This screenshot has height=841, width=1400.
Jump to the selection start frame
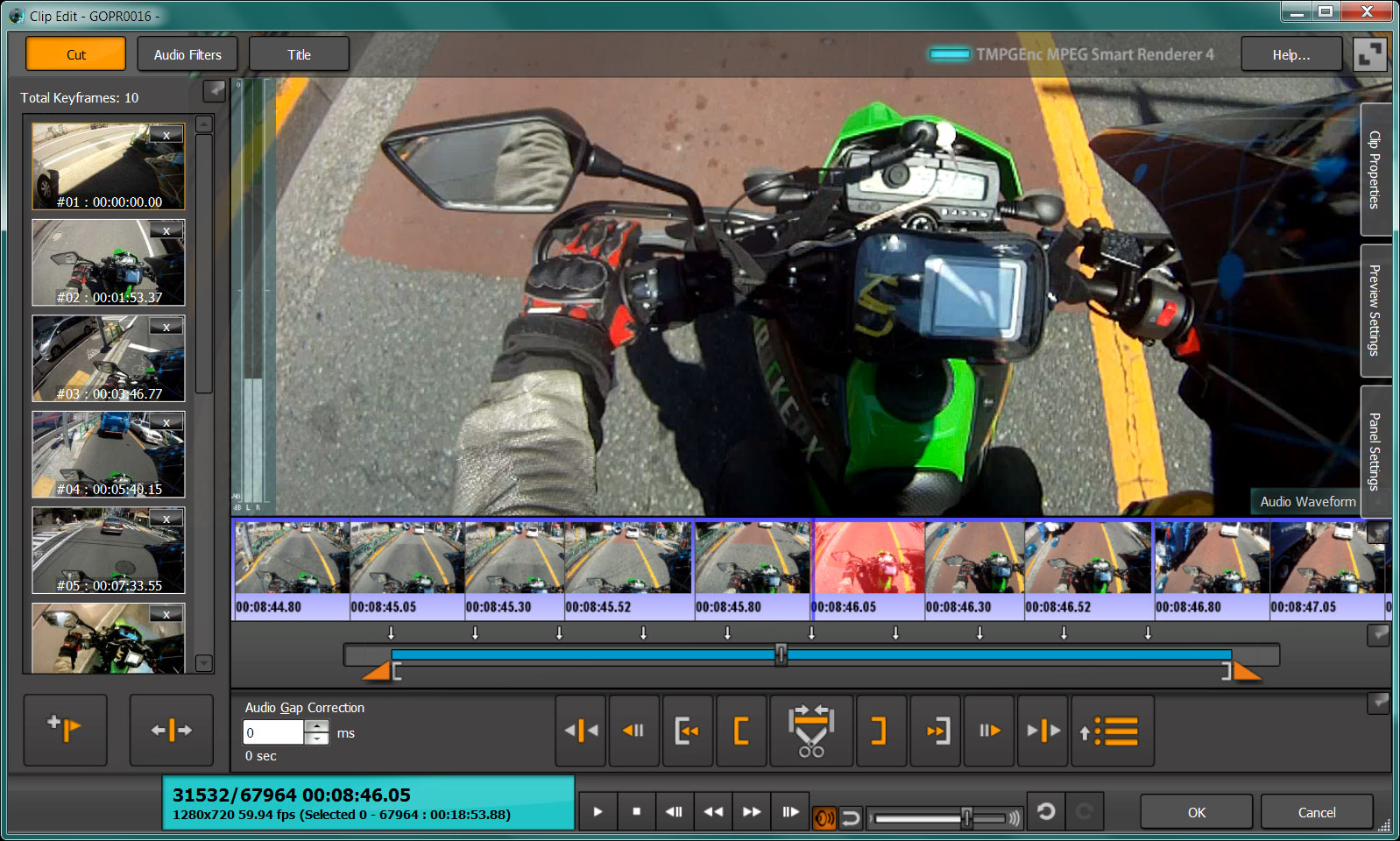tap(688, 730)
